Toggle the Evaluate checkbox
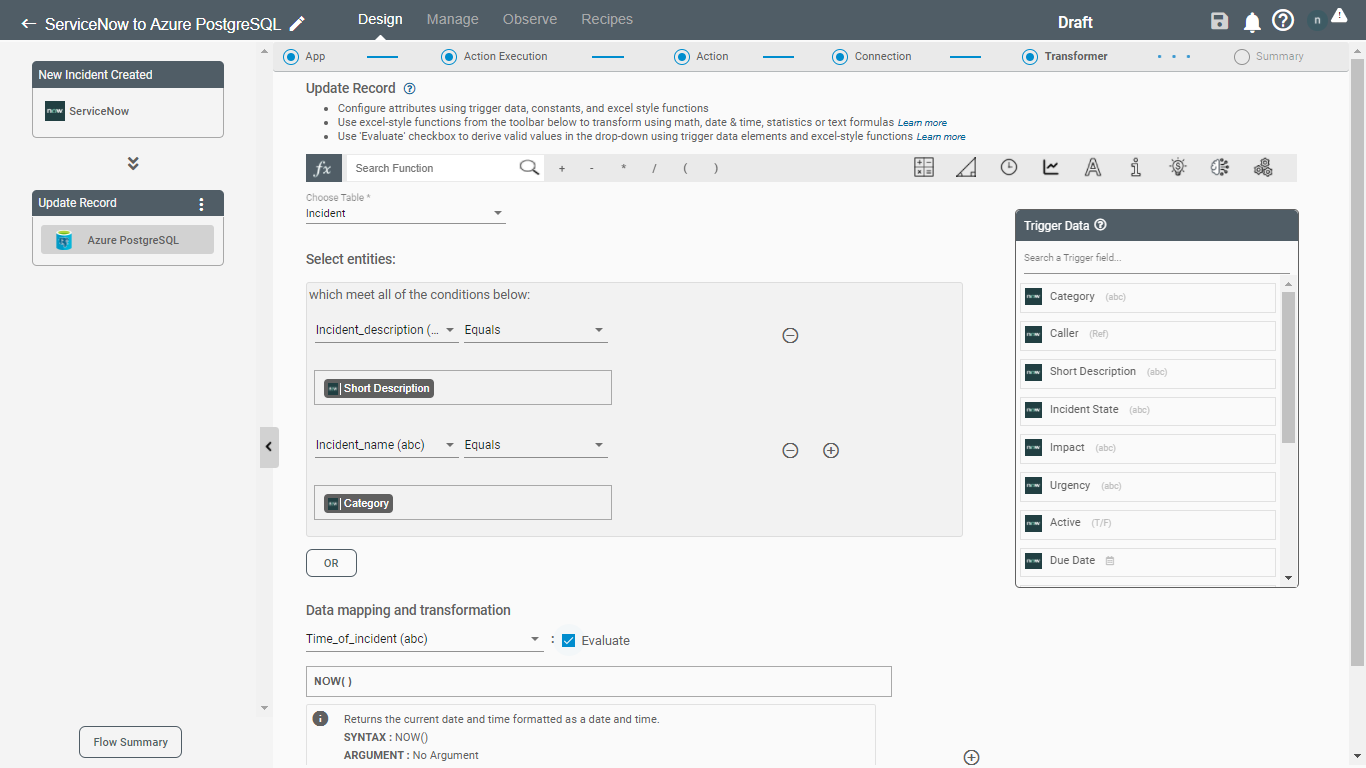This screenshot has height=768, width=1366. pyautogui.click(x=569, y=640)
